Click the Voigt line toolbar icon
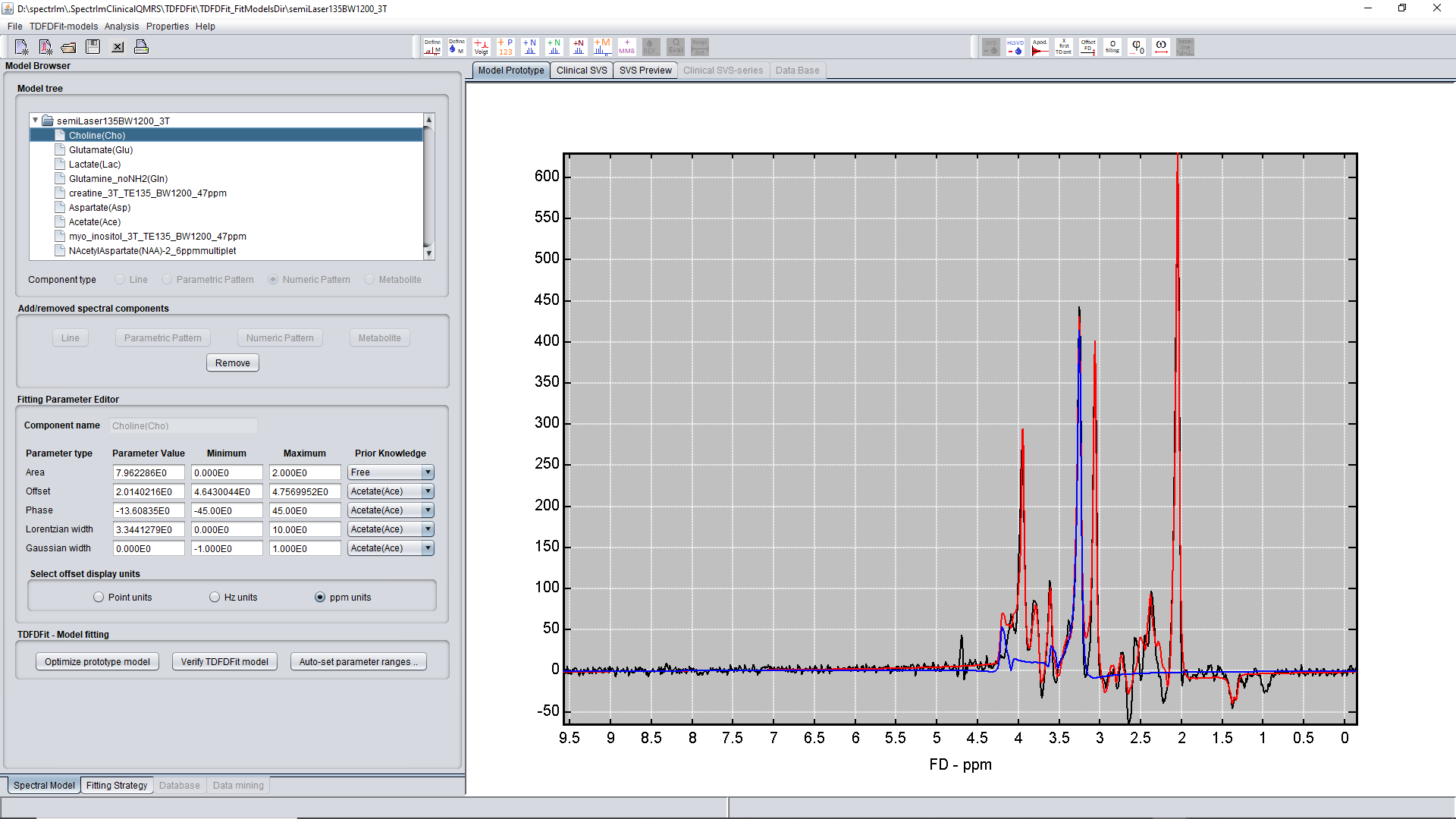 pyautogui.click(x=481, y=47)
